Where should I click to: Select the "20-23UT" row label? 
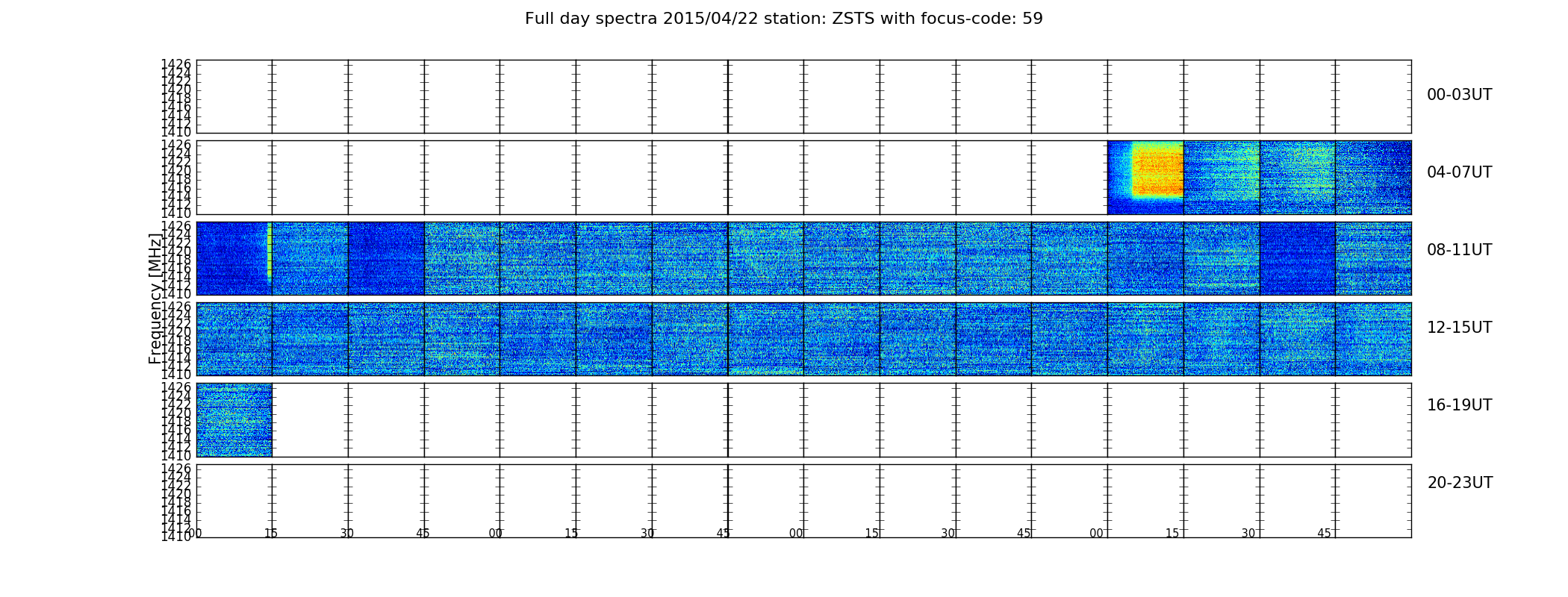click(x=1460, y=483)
